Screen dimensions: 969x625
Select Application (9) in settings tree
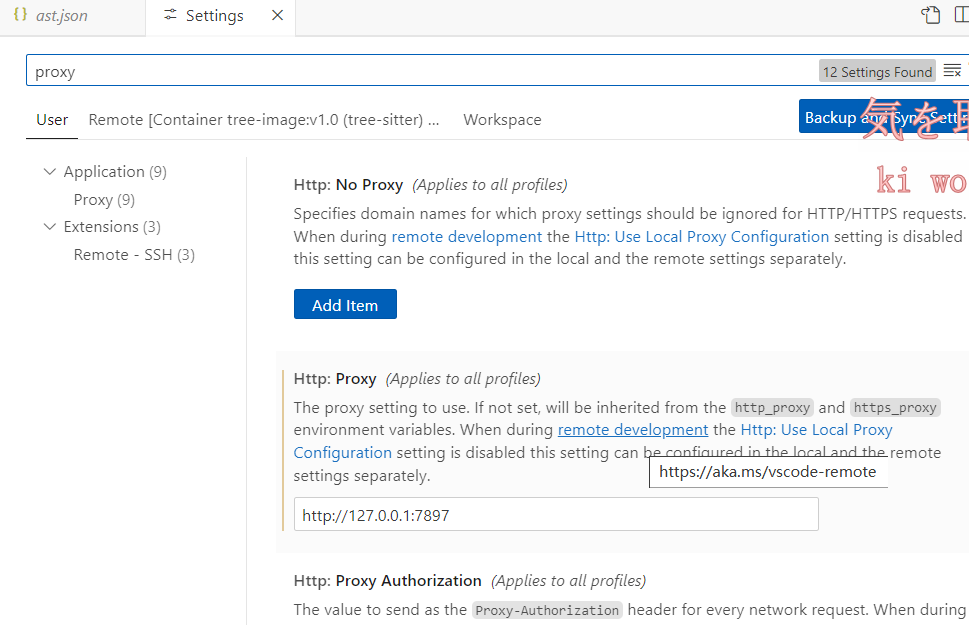(x=115, y=171)
